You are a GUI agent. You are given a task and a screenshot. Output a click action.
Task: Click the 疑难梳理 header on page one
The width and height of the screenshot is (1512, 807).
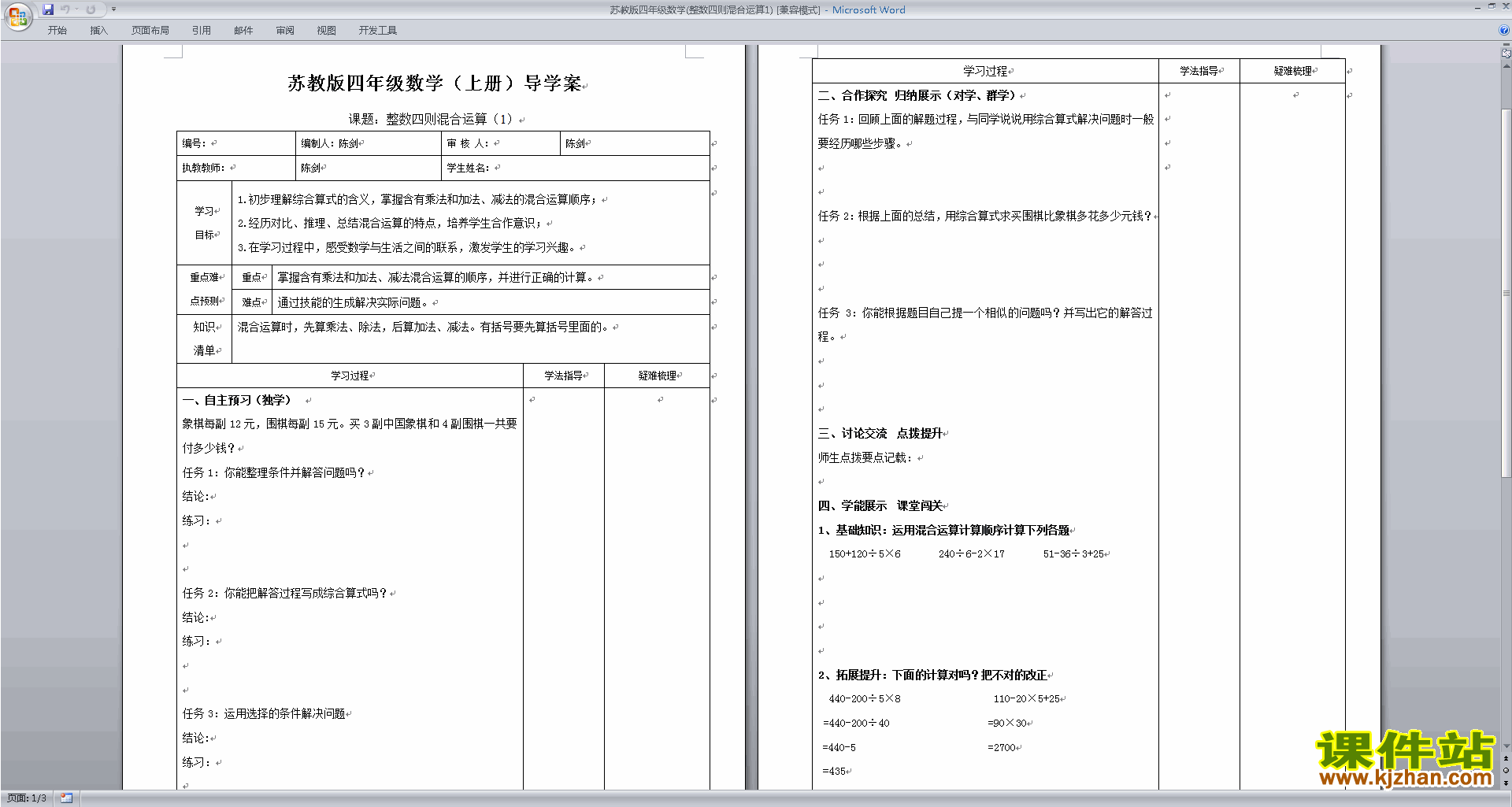(658, 376)
